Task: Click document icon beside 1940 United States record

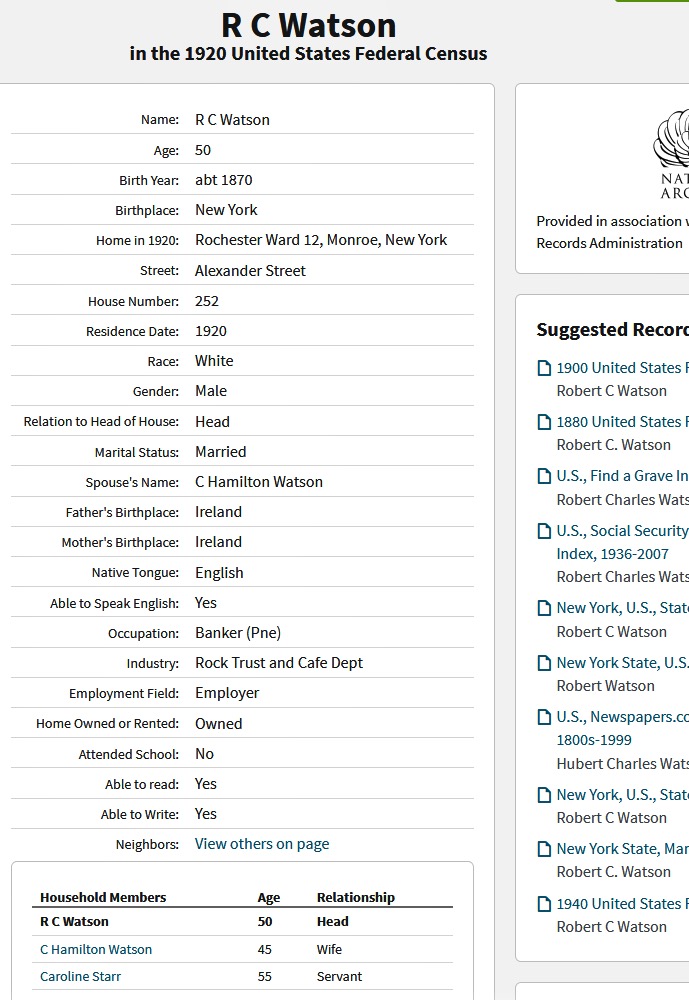Action: click(x=544, y=904)
